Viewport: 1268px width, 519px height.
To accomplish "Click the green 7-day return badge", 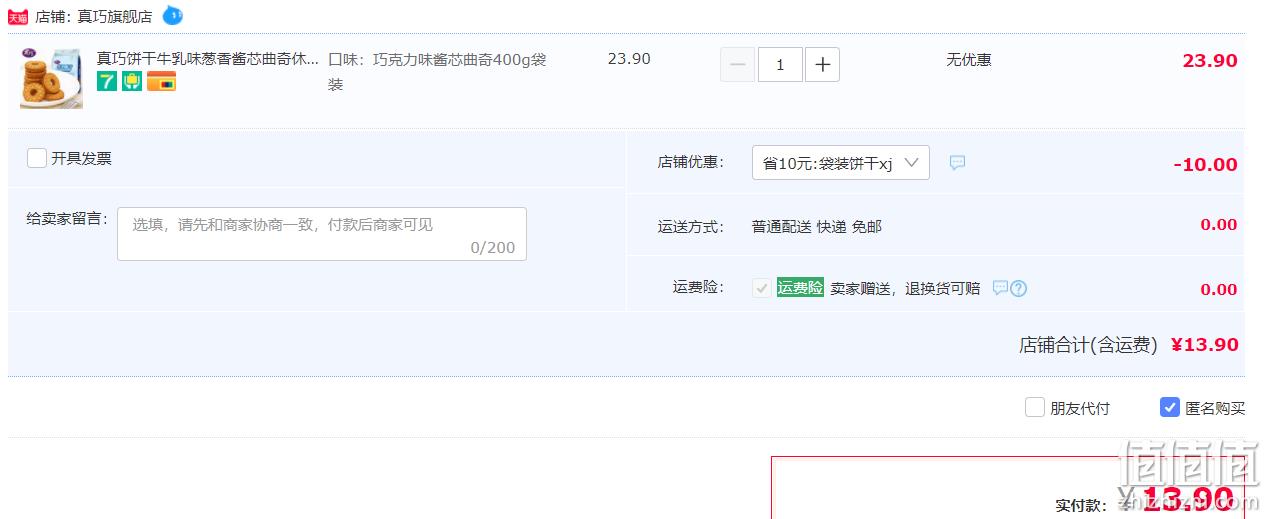I will [107, 82].
